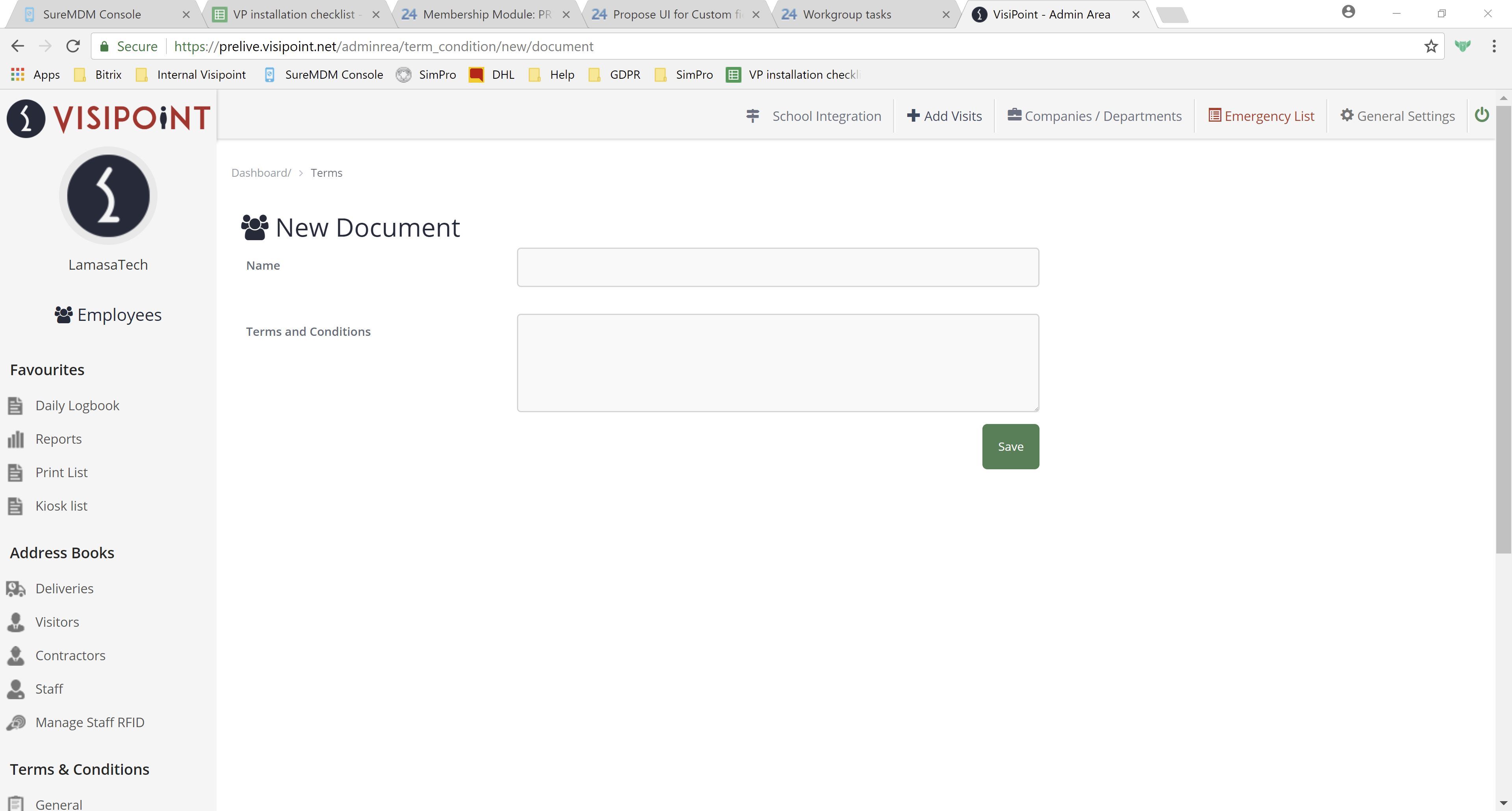
Task: Open the SimPro bookmark folder
Action: pos(683,74)
